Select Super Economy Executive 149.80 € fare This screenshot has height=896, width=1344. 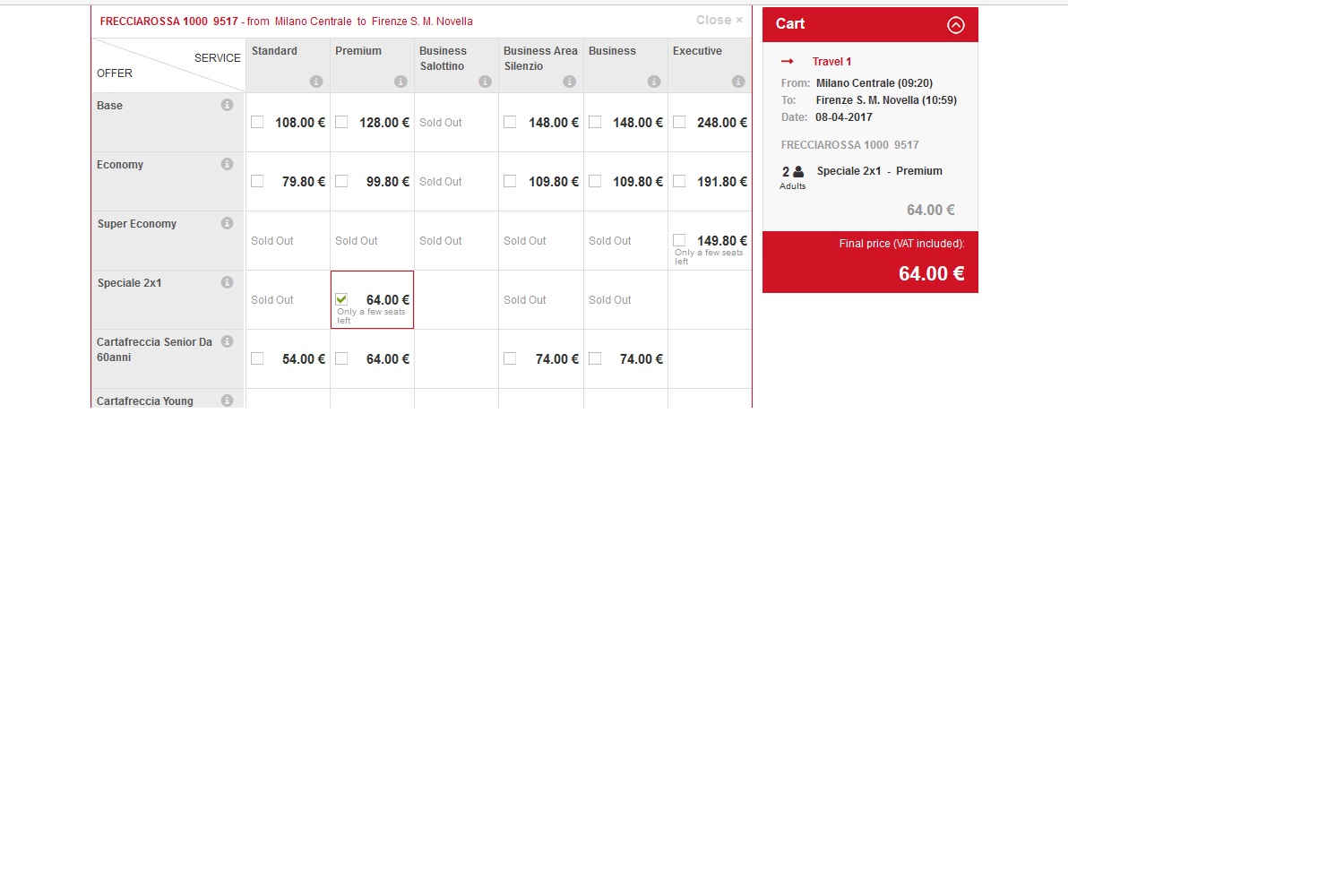click(x=679, y=240)
